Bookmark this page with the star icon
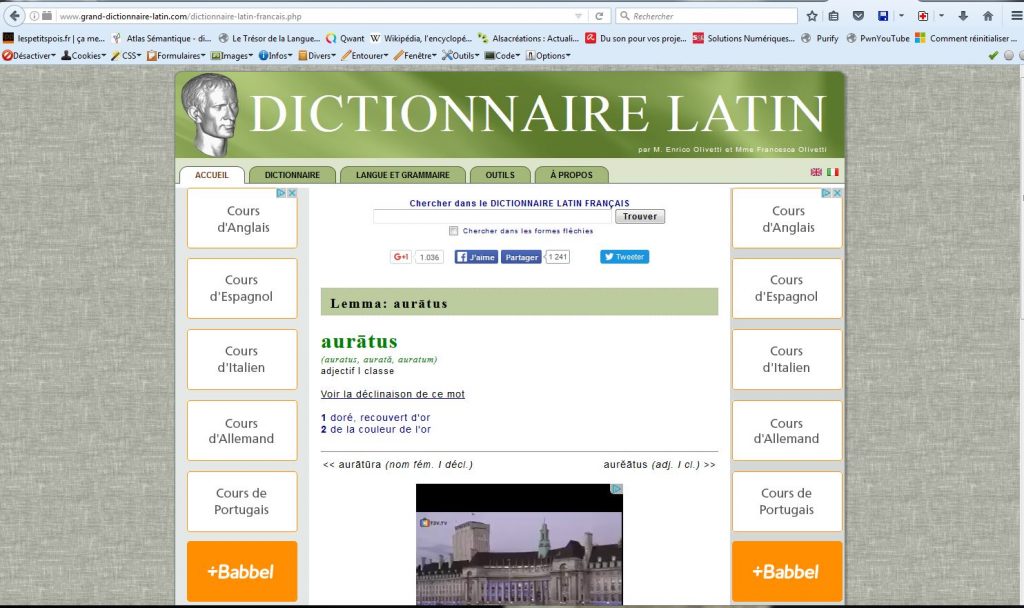Screen dimensions: 1024x608 pos(812,16)
